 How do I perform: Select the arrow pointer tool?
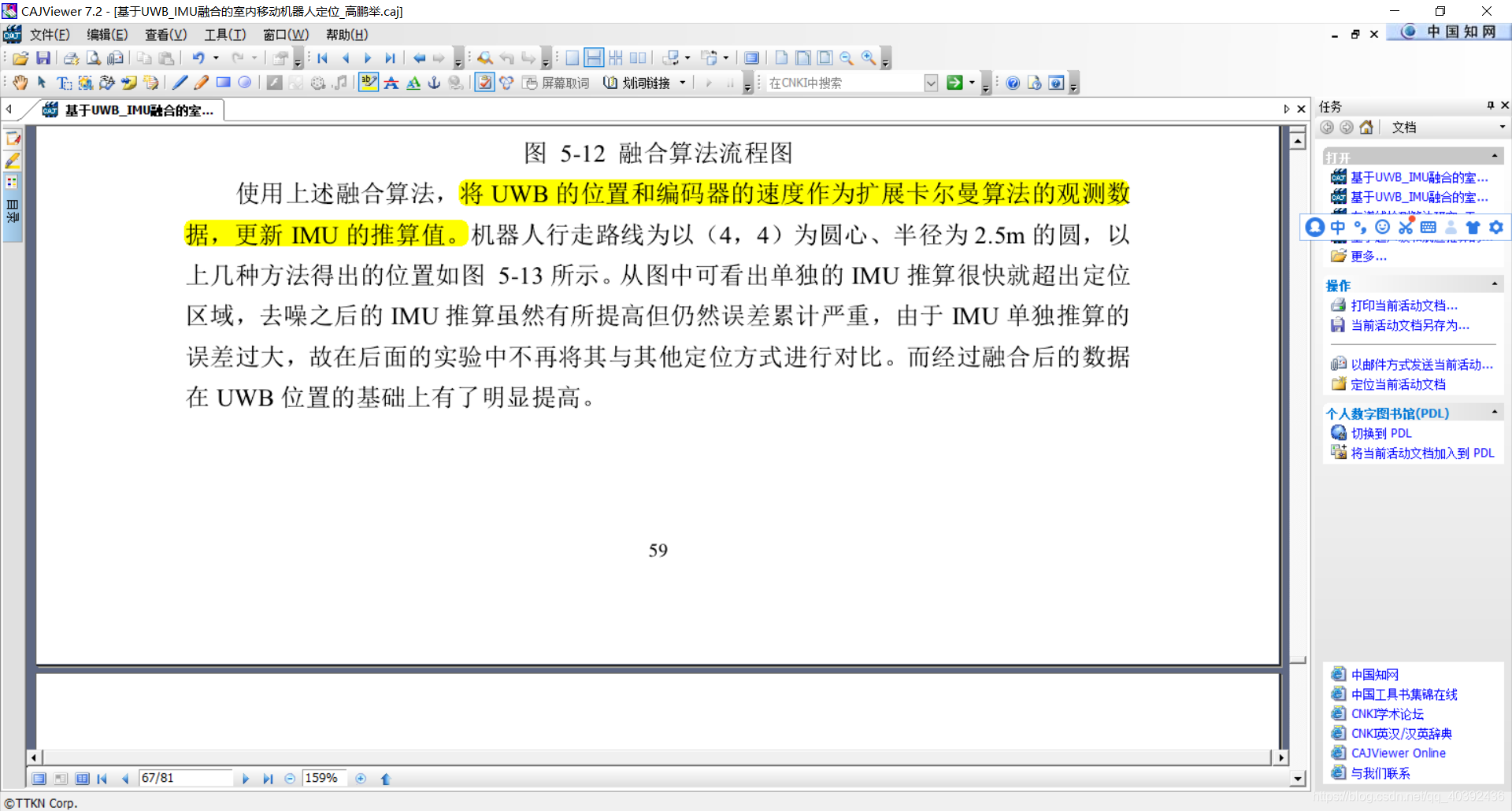click(42, 83)
